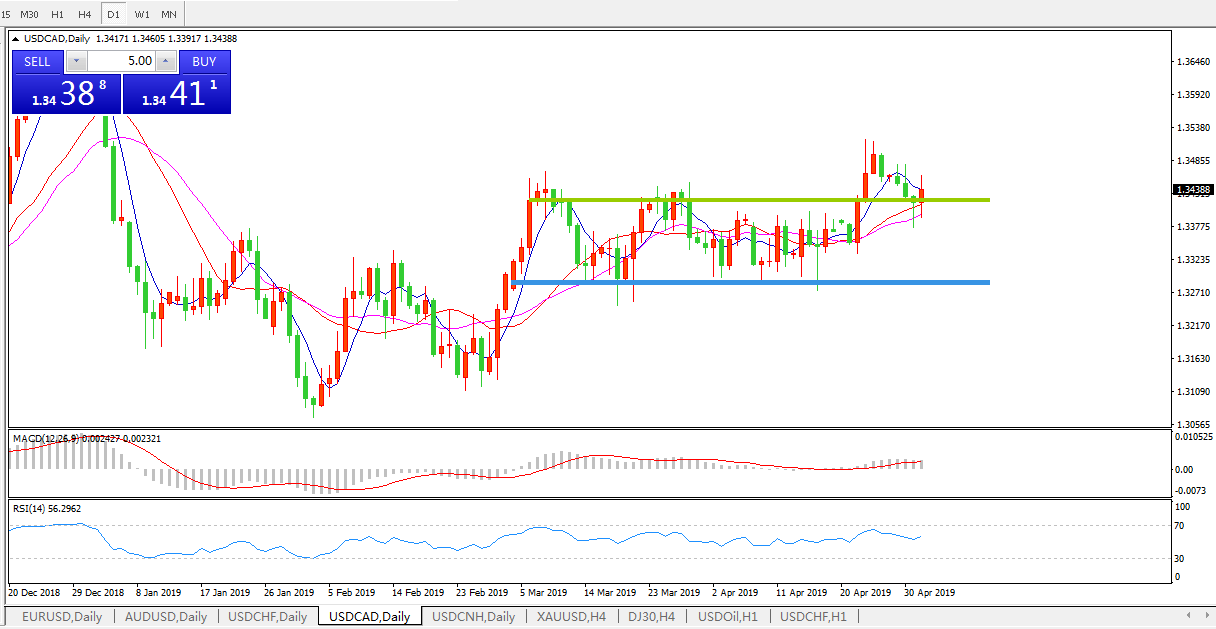
Task: Choose the H4 timeframe
Action: 85,14
